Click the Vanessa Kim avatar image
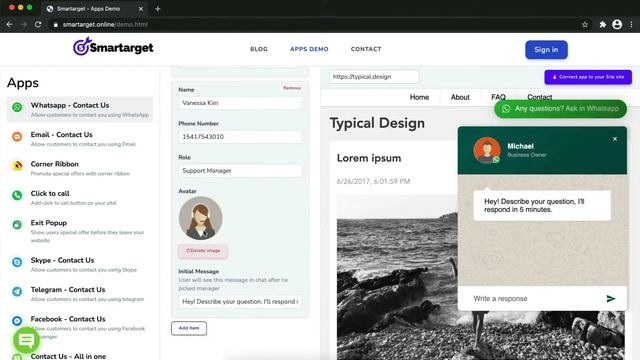The height and width of the screenshot is (360, 640). point(200,218)
